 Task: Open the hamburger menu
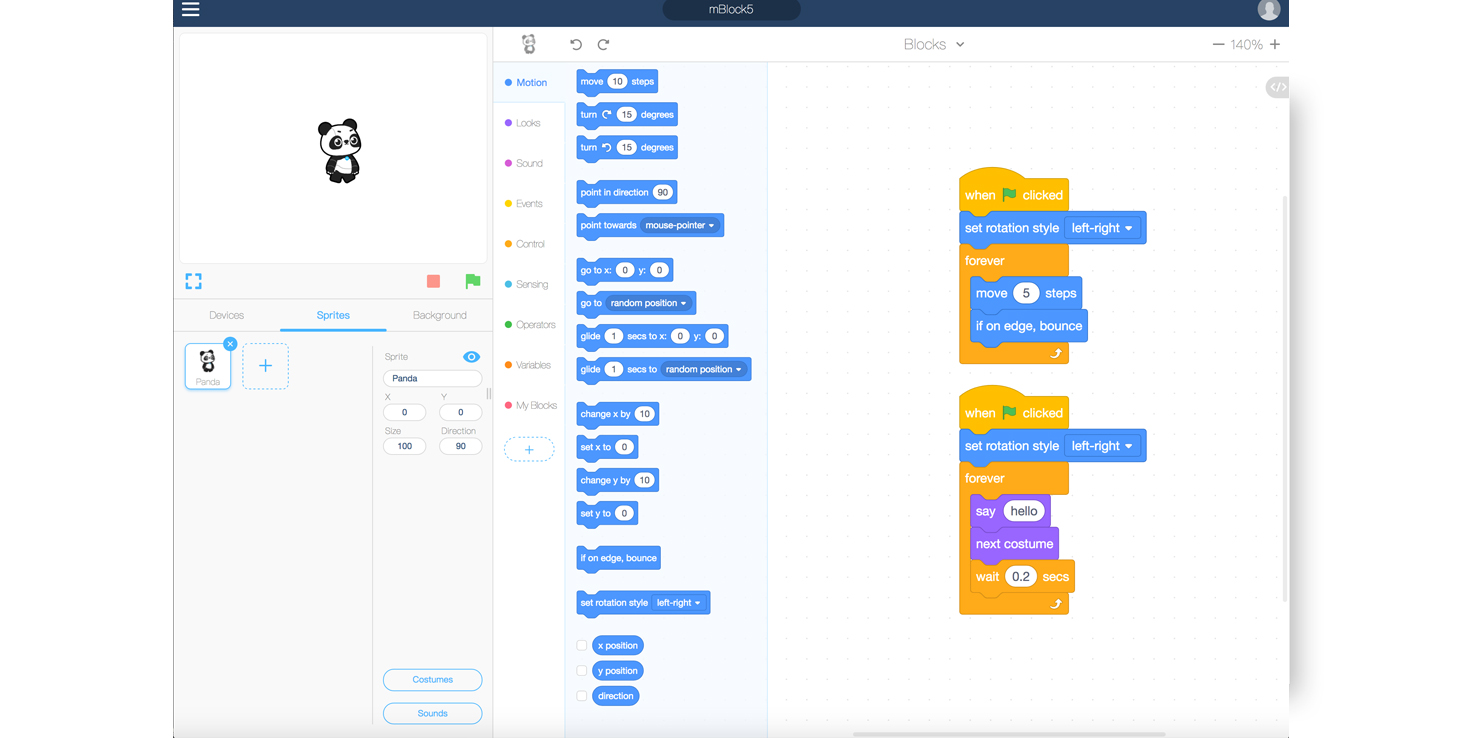coord(190,10)
